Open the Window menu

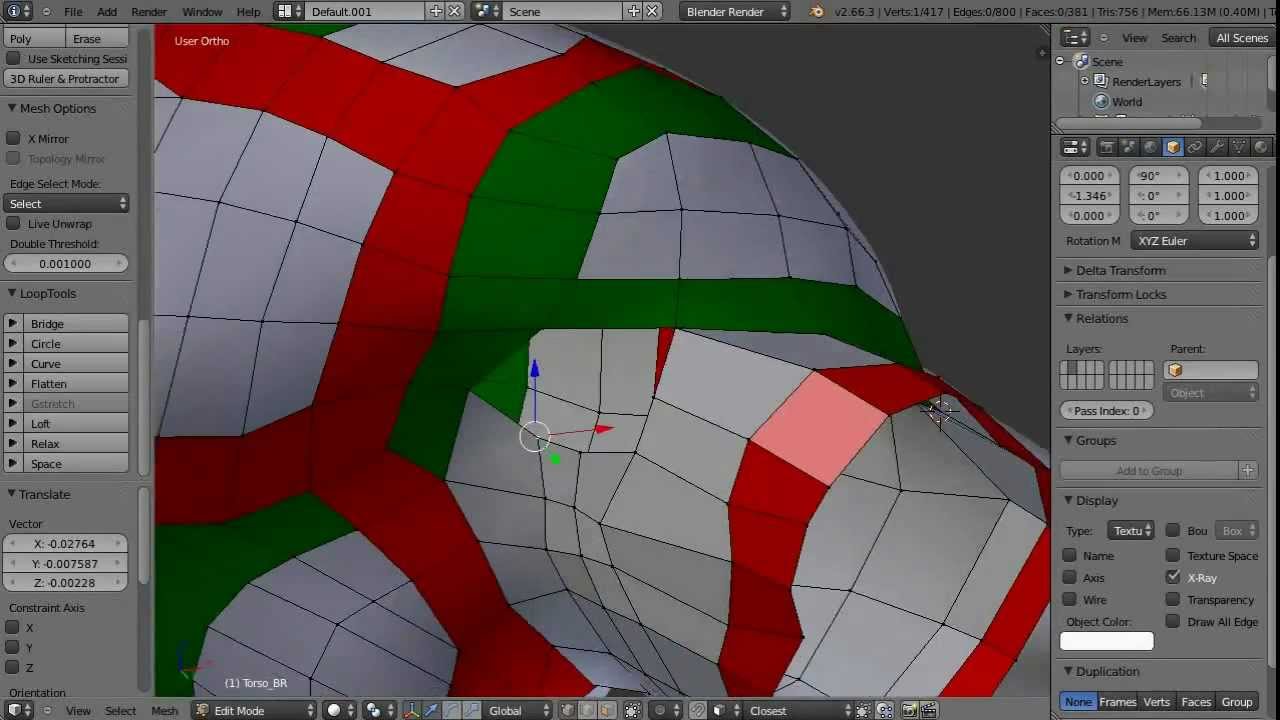pyautogui.click(x=202, y=11)
